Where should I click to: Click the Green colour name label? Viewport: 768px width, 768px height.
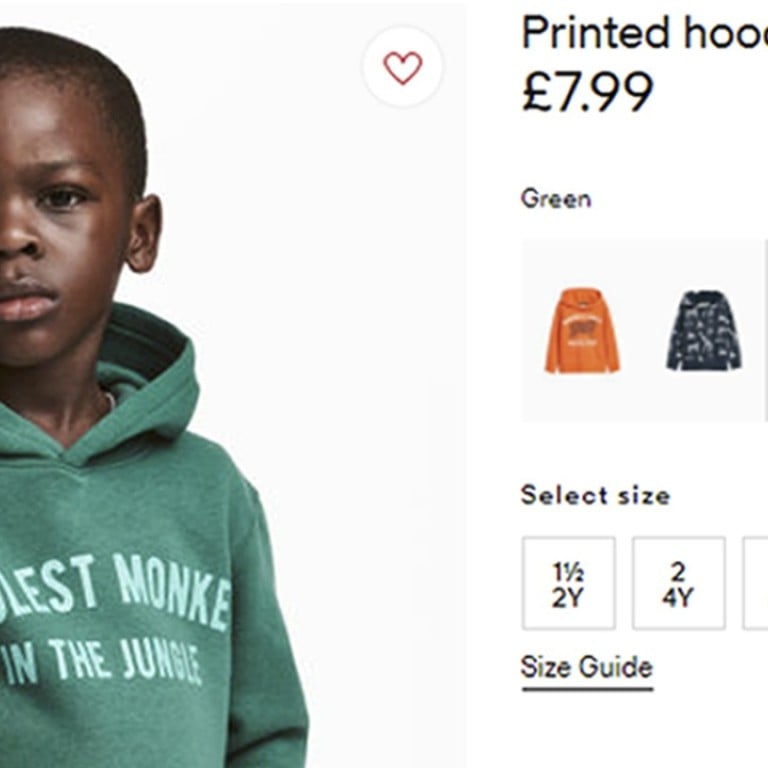tap(556, 199)
